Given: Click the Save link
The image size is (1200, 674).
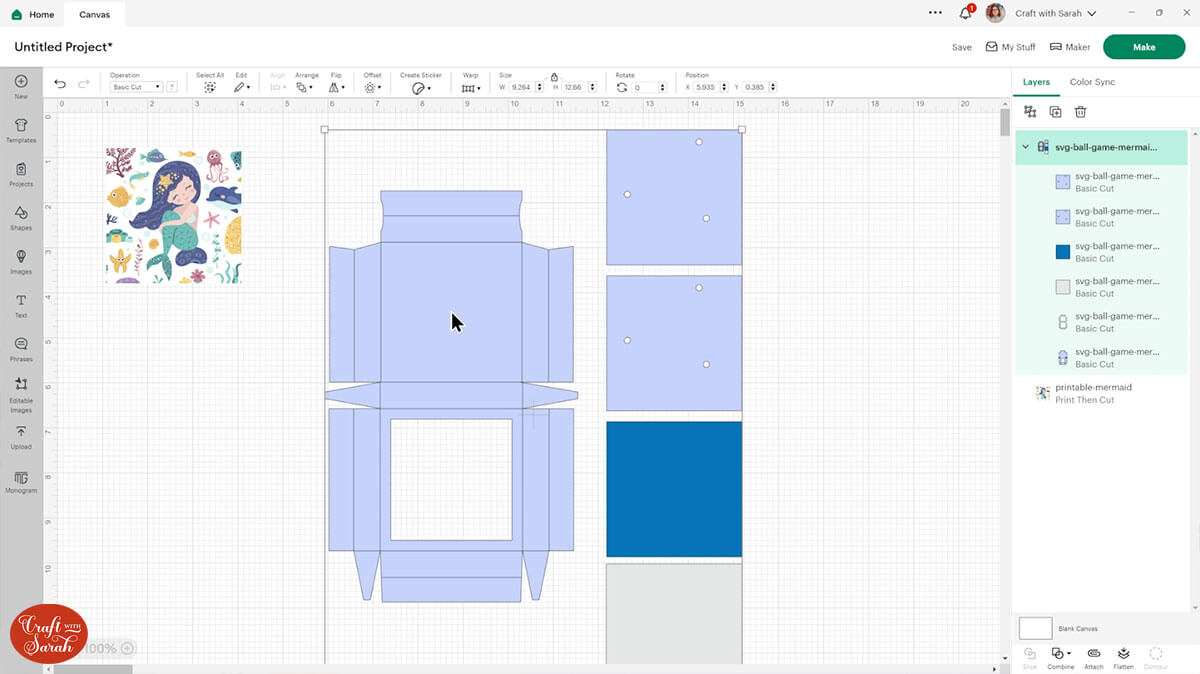Looking at the screenshot, I should tap(961, 47).
